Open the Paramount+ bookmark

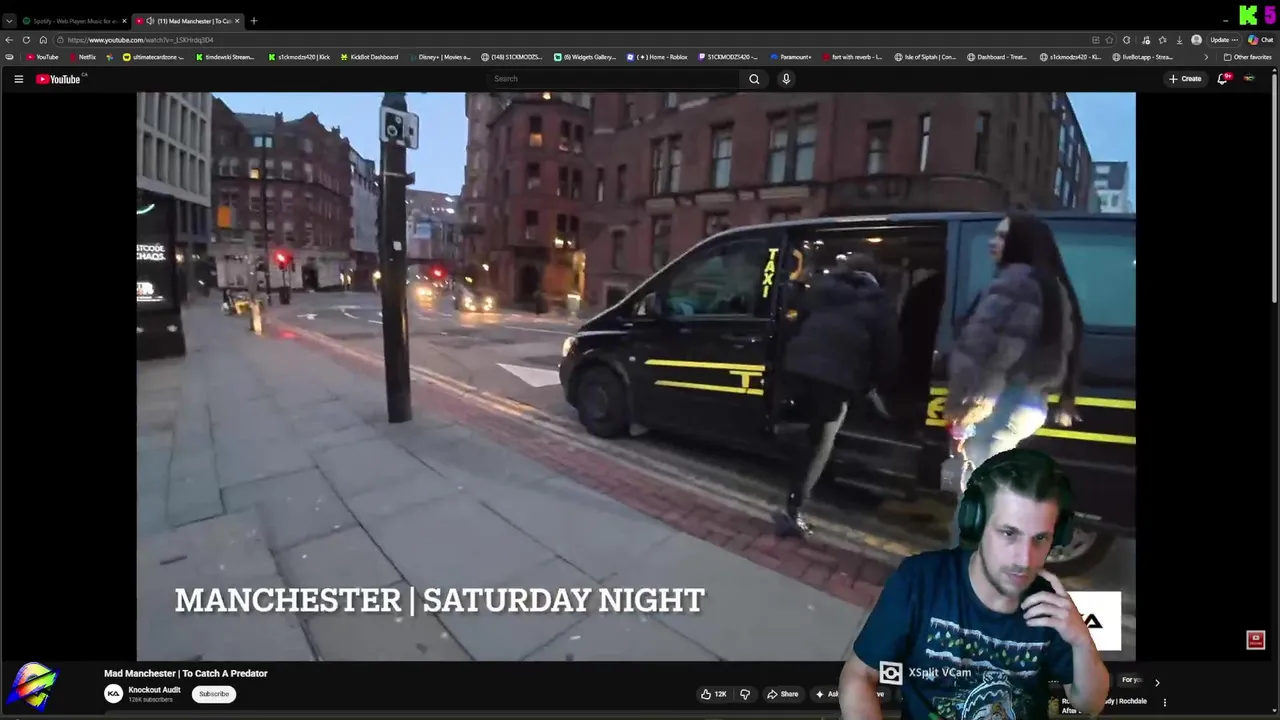coord(791,57)
